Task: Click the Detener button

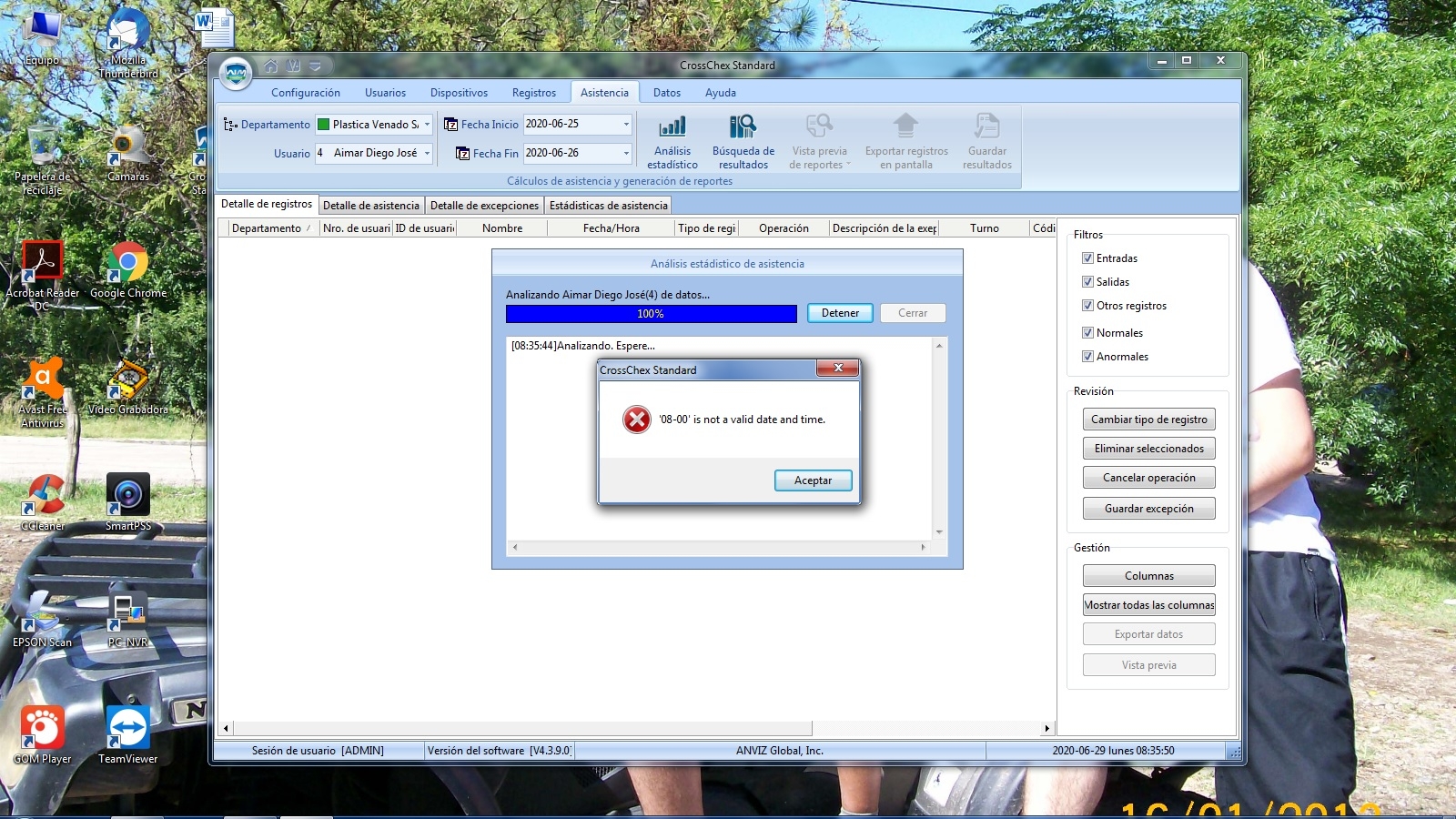Action: coord(841,313)
